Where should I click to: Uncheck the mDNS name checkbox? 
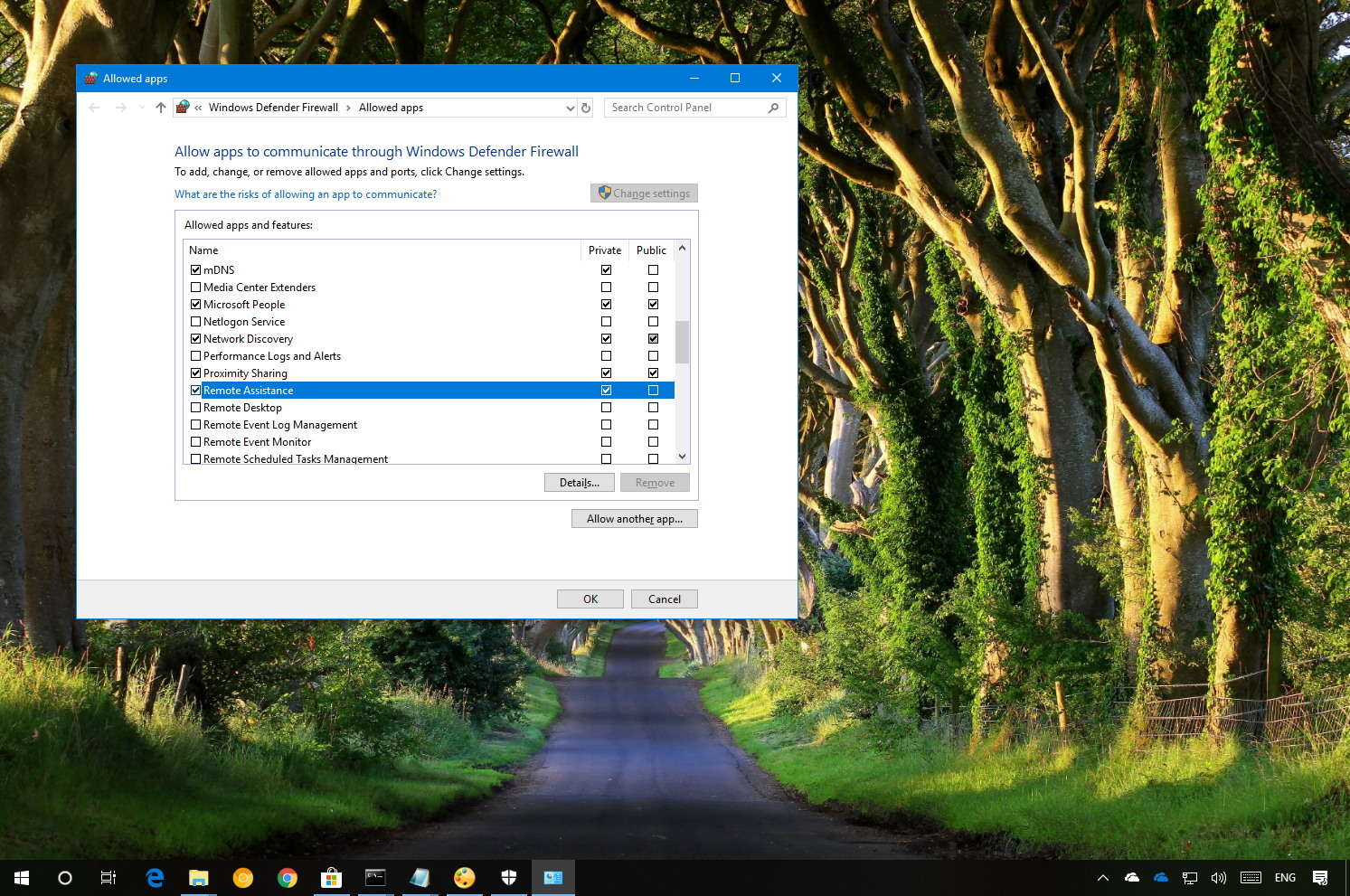click(x=195, y=269)
